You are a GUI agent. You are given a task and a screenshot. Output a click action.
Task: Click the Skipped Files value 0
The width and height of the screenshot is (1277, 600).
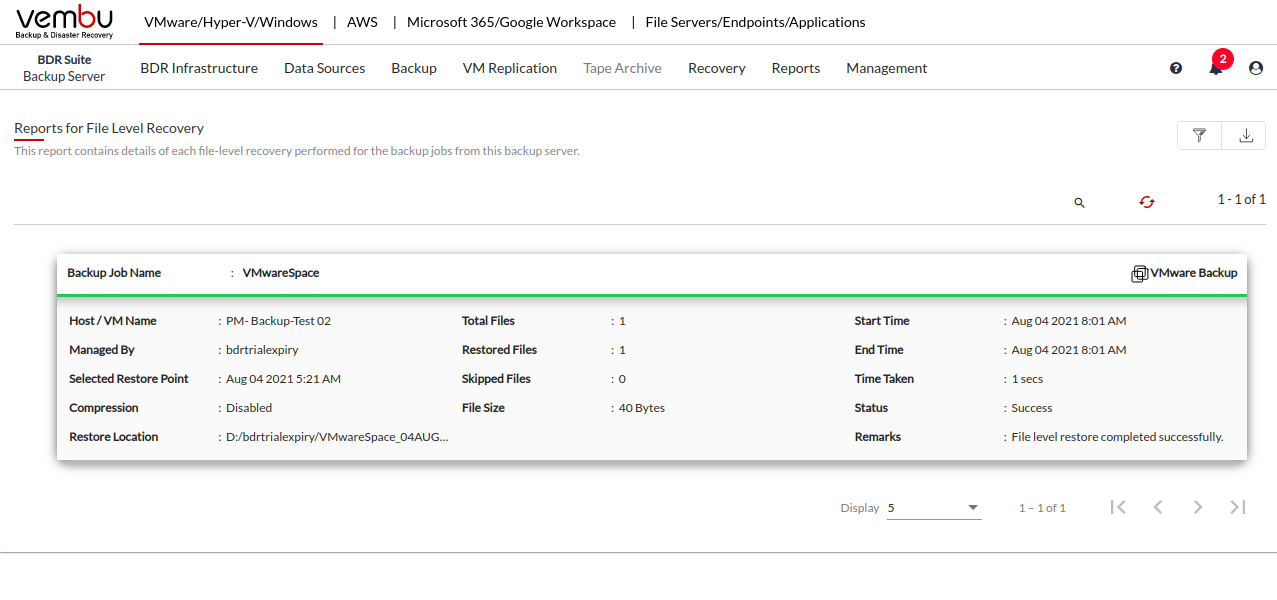click(x=622, y=379)
